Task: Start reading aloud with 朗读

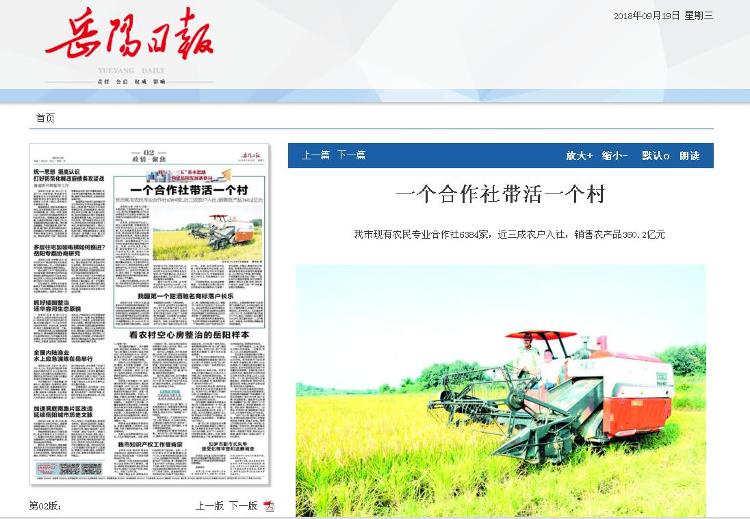Action: click(x=690, y=156)
